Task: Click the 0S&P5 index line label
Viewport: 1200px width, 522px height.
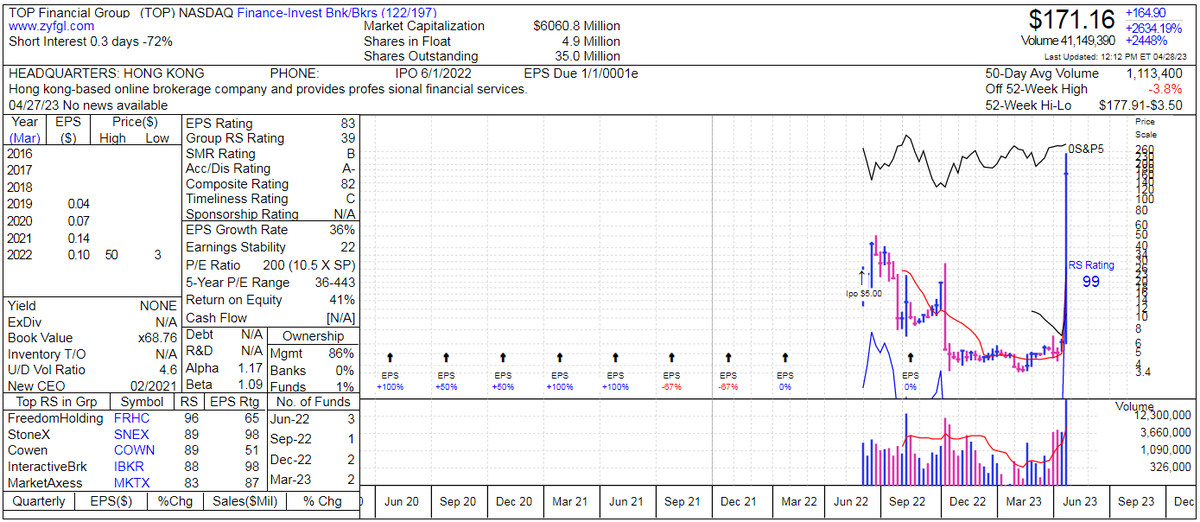Action: [1085, 147]
